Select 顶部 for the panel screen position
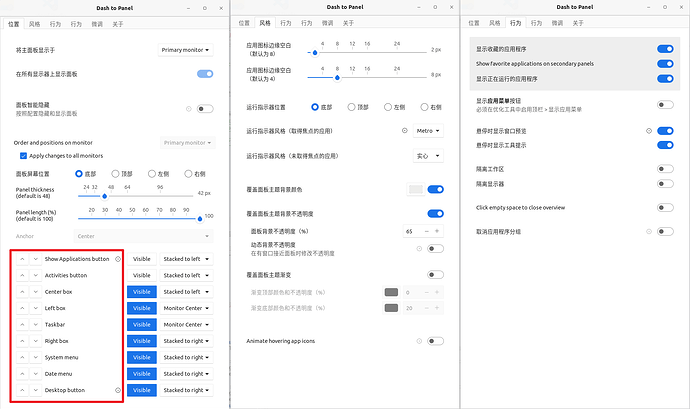This screenshot has width=690, height=409. click(x=115, y=174)
